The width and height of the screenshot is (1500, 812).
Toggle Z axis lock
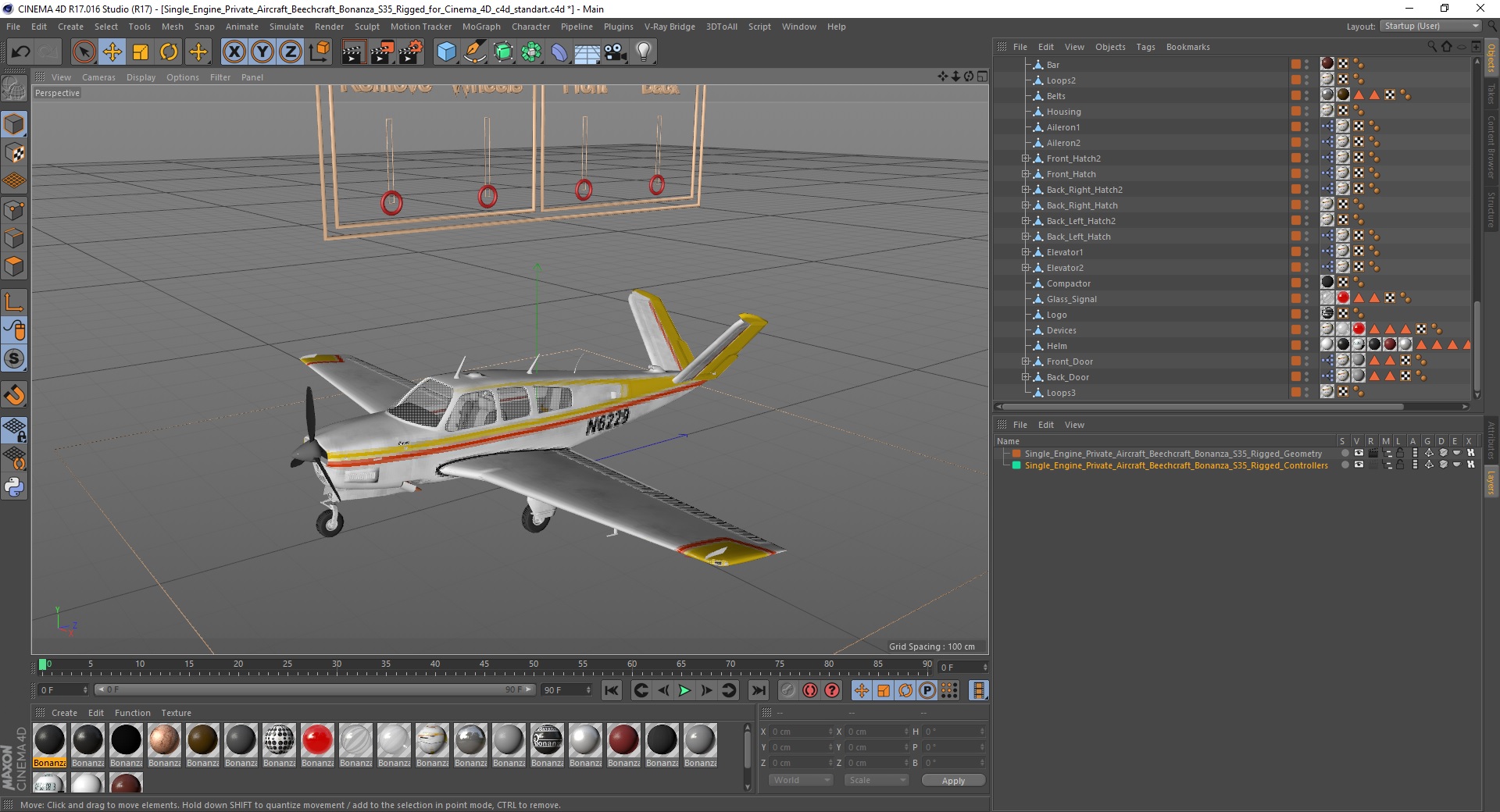[x=291, y=52]
